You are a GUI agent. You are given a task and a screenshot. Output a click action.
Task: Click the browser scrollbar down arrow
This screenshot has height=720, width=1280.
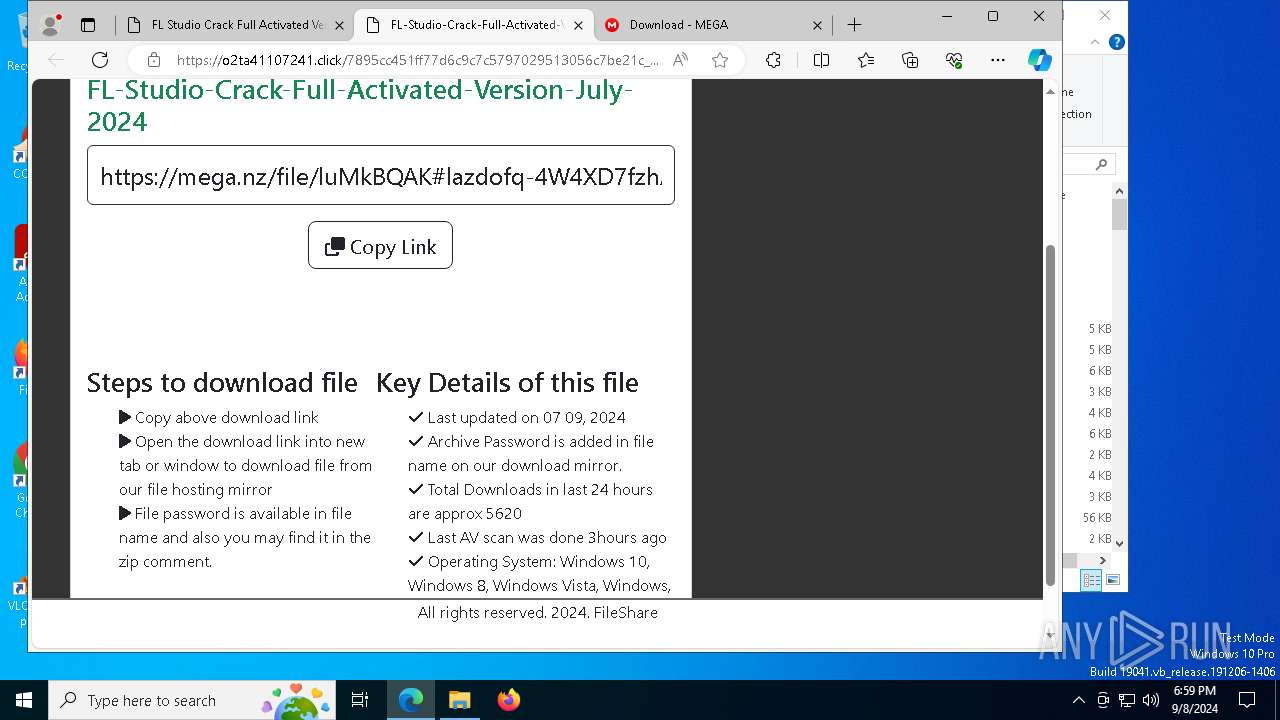pyautogui.click(x=1050, y=634)
